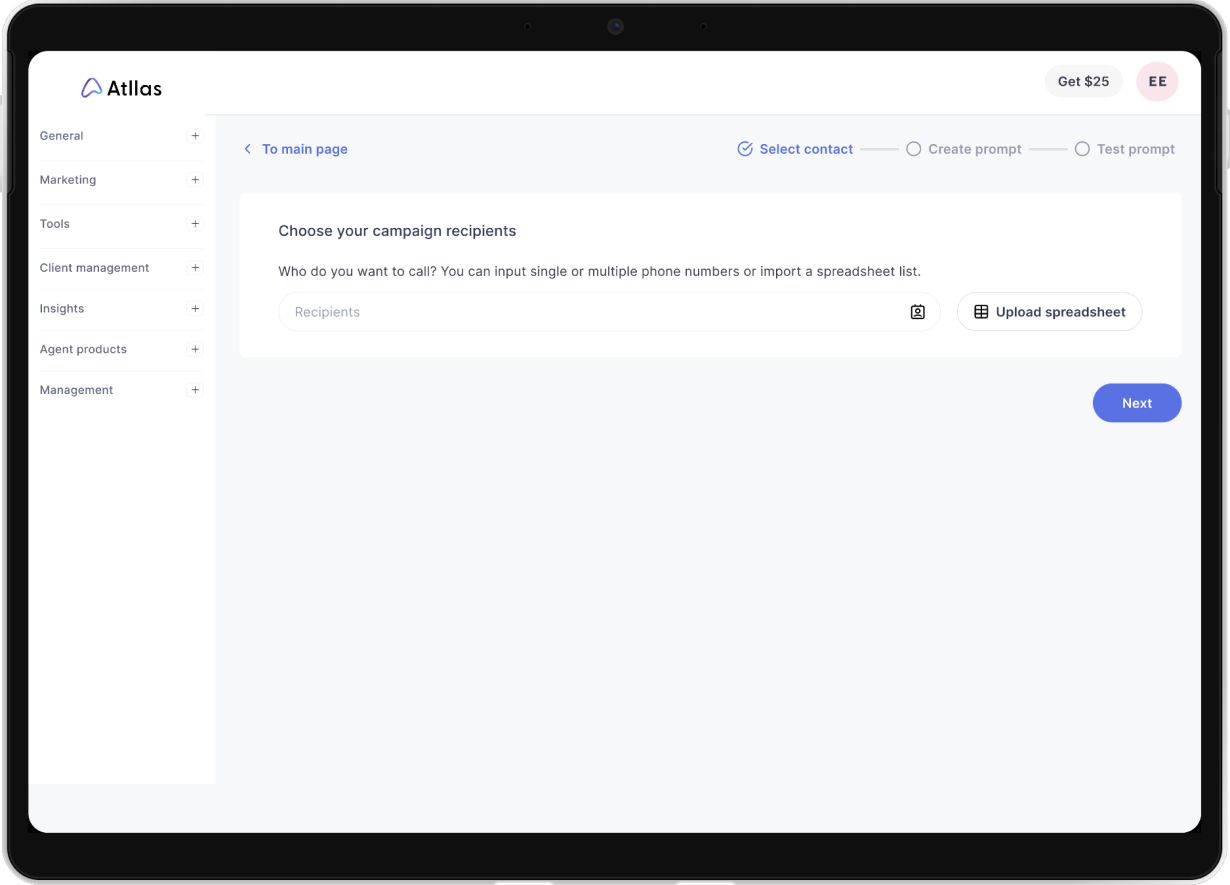Focus the Recipients input field

pos(590,312)
